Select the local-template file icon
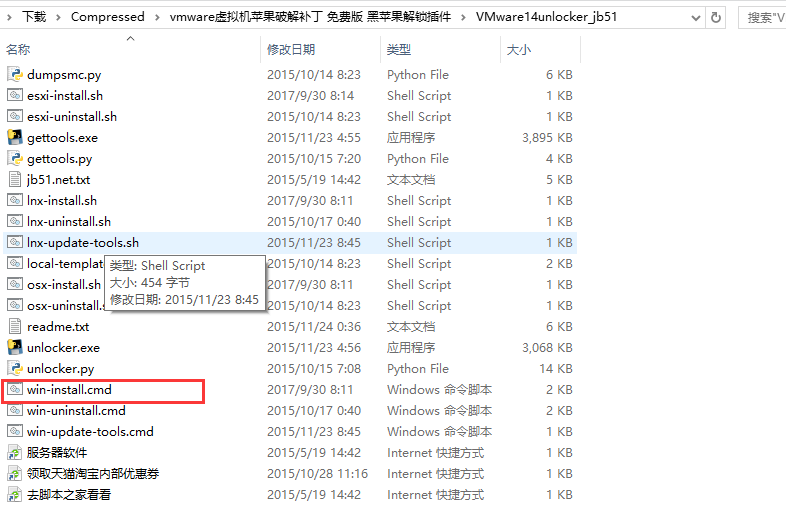786x521 pixels. pos(15,264)
